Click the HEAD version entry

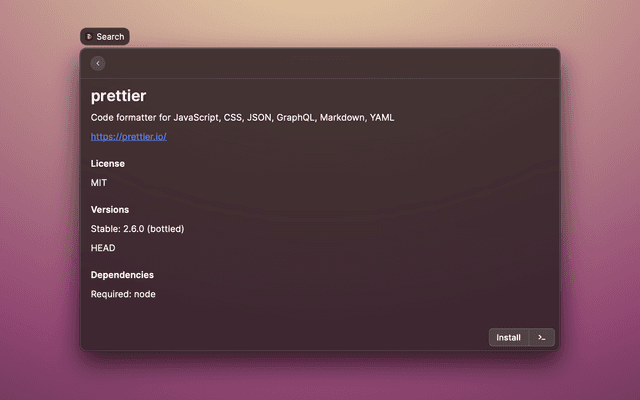click(x=103, y=248)
